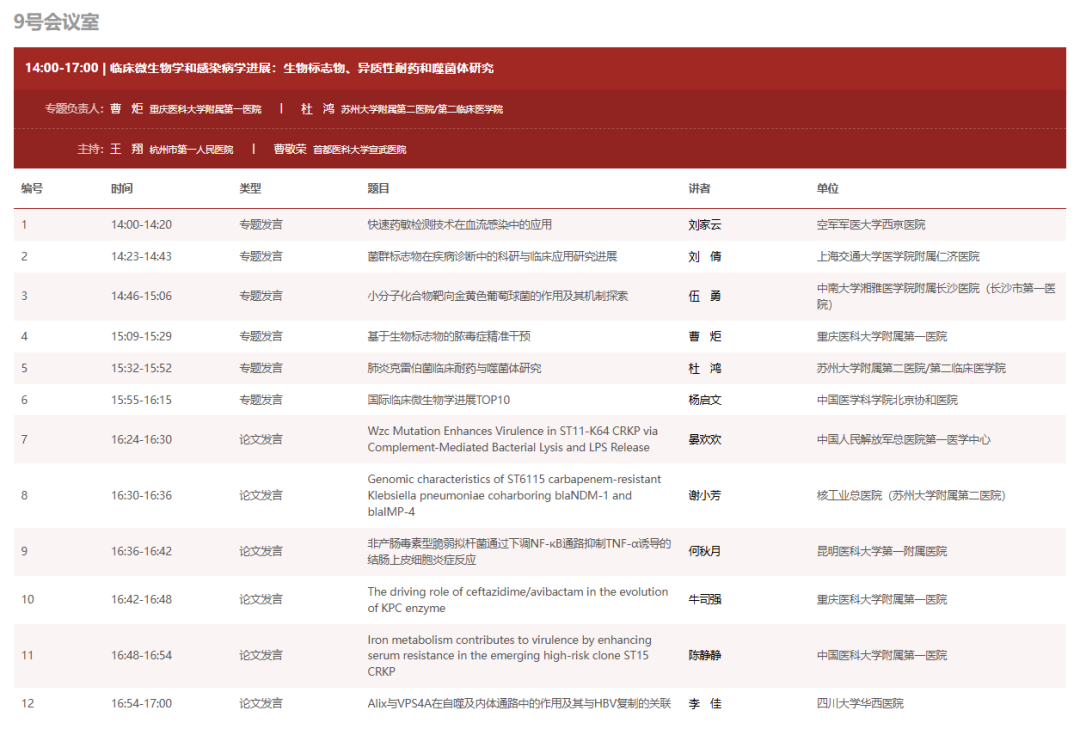Select time cell '16:42-16:48'
Viewport: 1080px width, 735px height.
point(141,599)
